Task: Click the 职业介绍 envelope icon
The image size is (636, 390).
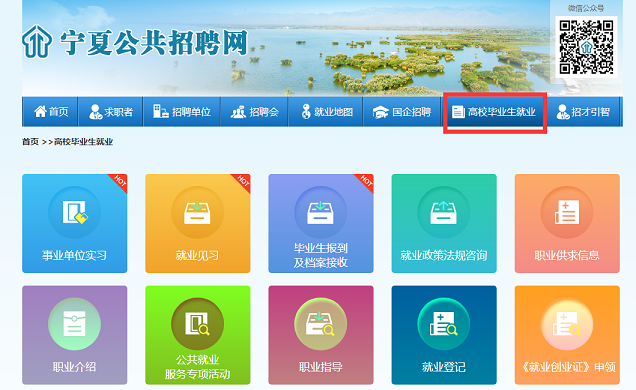Action: pos(75,324)
